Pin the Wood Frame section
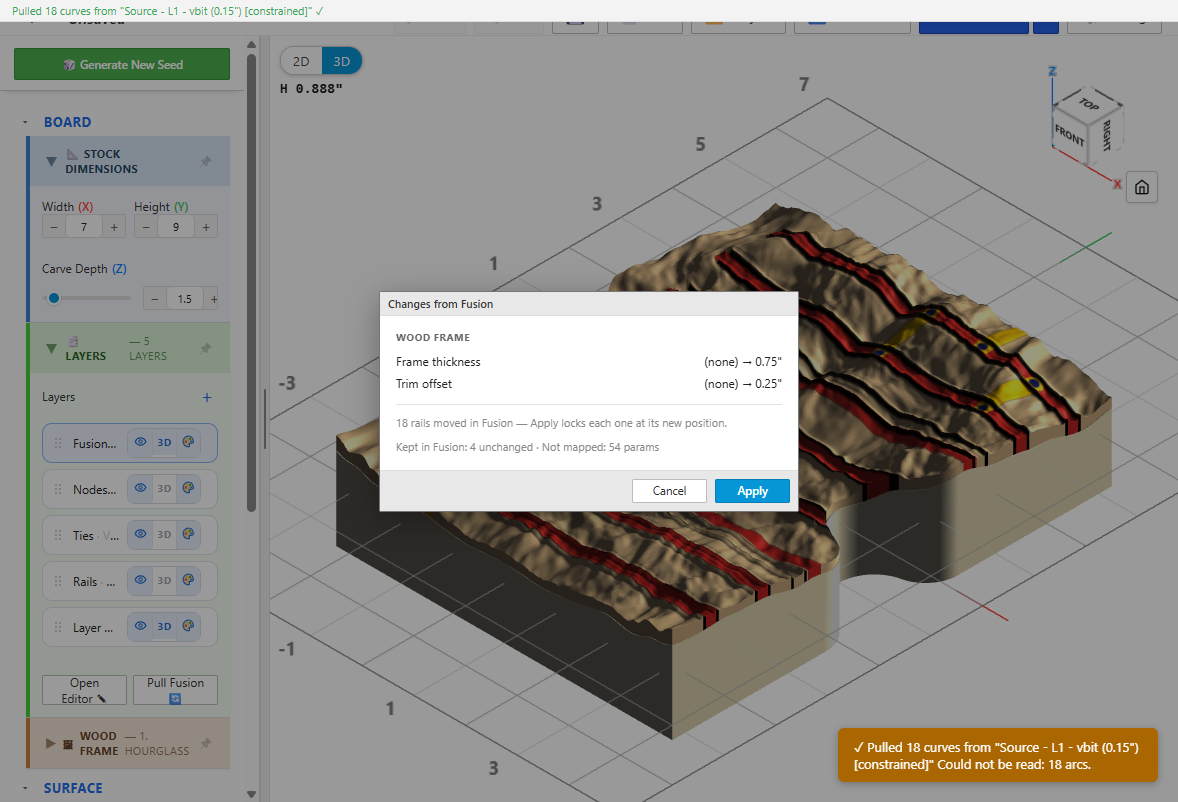Image resolution: width=1178 pixels, height=802 pixels. click(206, 743)
